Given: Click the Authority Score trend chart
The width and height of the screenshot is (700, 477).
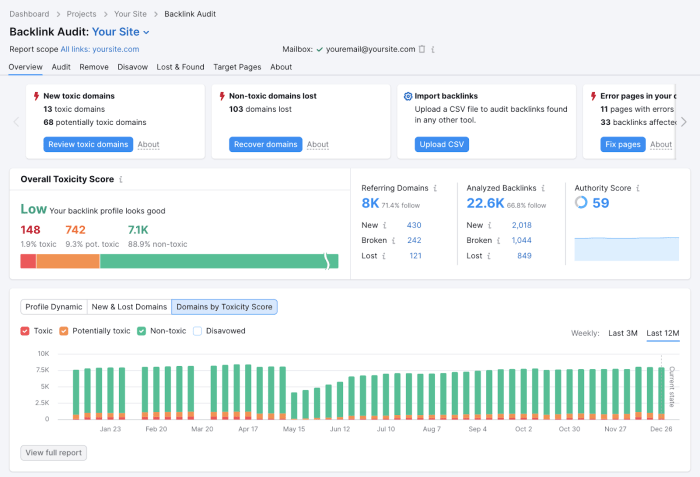Looking at the screenshot, I should click(626, 249).
